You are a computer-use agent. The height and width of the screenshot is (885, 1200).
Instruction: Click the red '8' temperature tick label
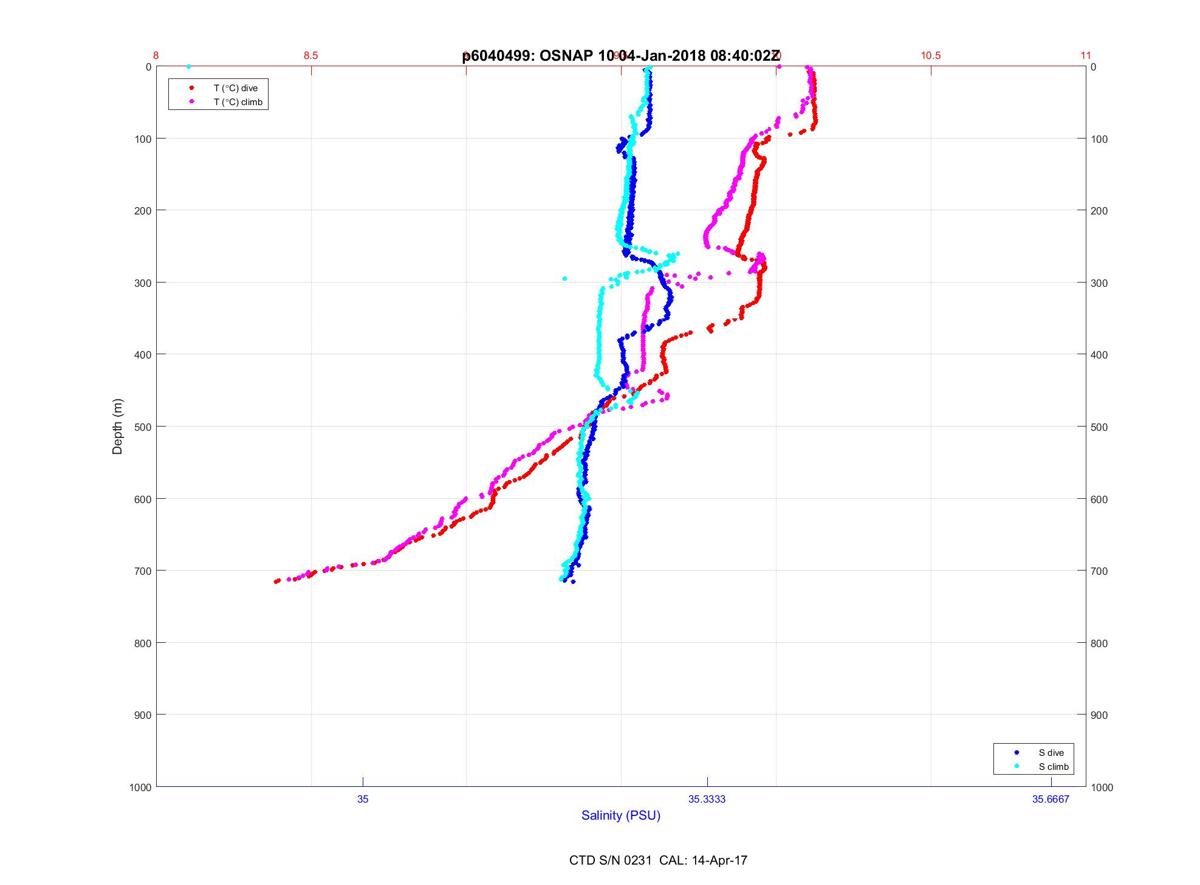(156, 56)
